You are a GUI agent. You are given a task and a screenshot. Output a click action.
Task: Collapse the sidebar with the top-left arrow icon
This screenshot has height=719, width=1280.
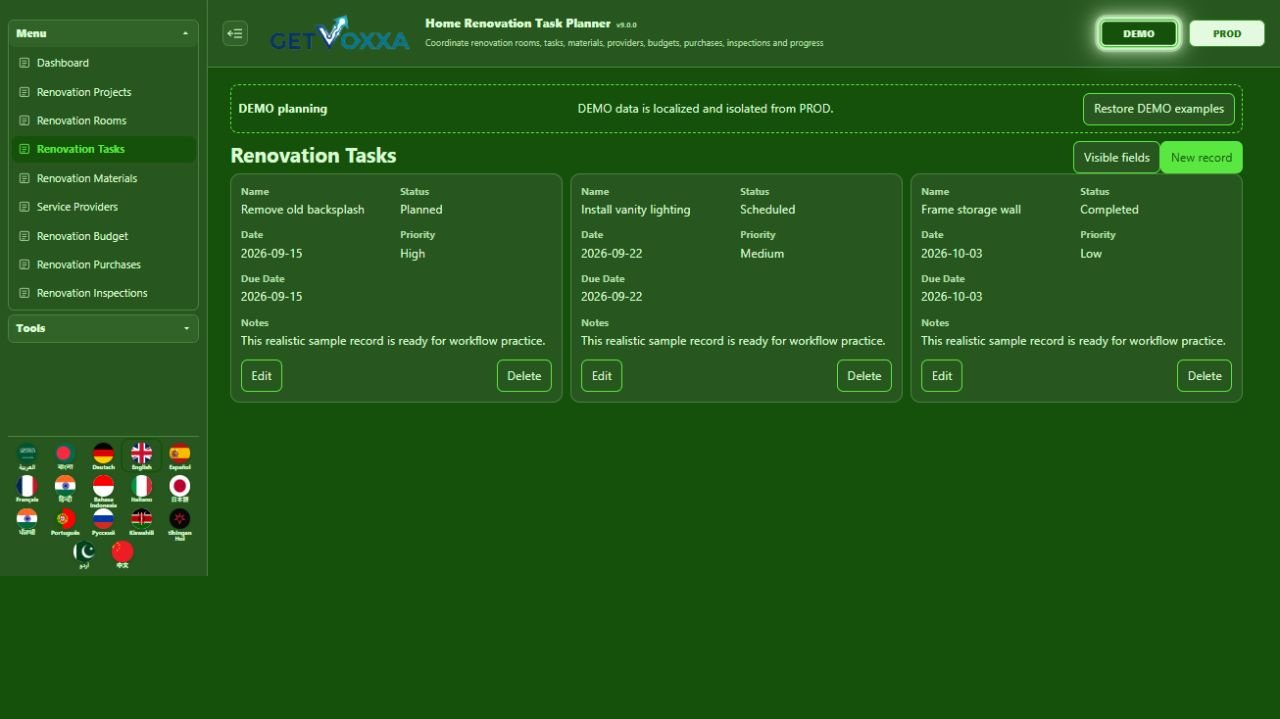coord(235,33)
